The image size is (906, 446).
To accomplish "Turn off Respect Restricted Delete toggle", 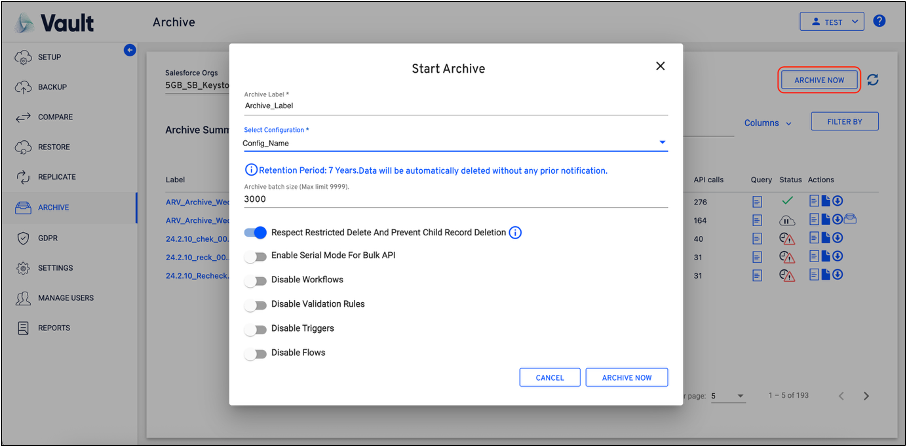I will (256, 233).
